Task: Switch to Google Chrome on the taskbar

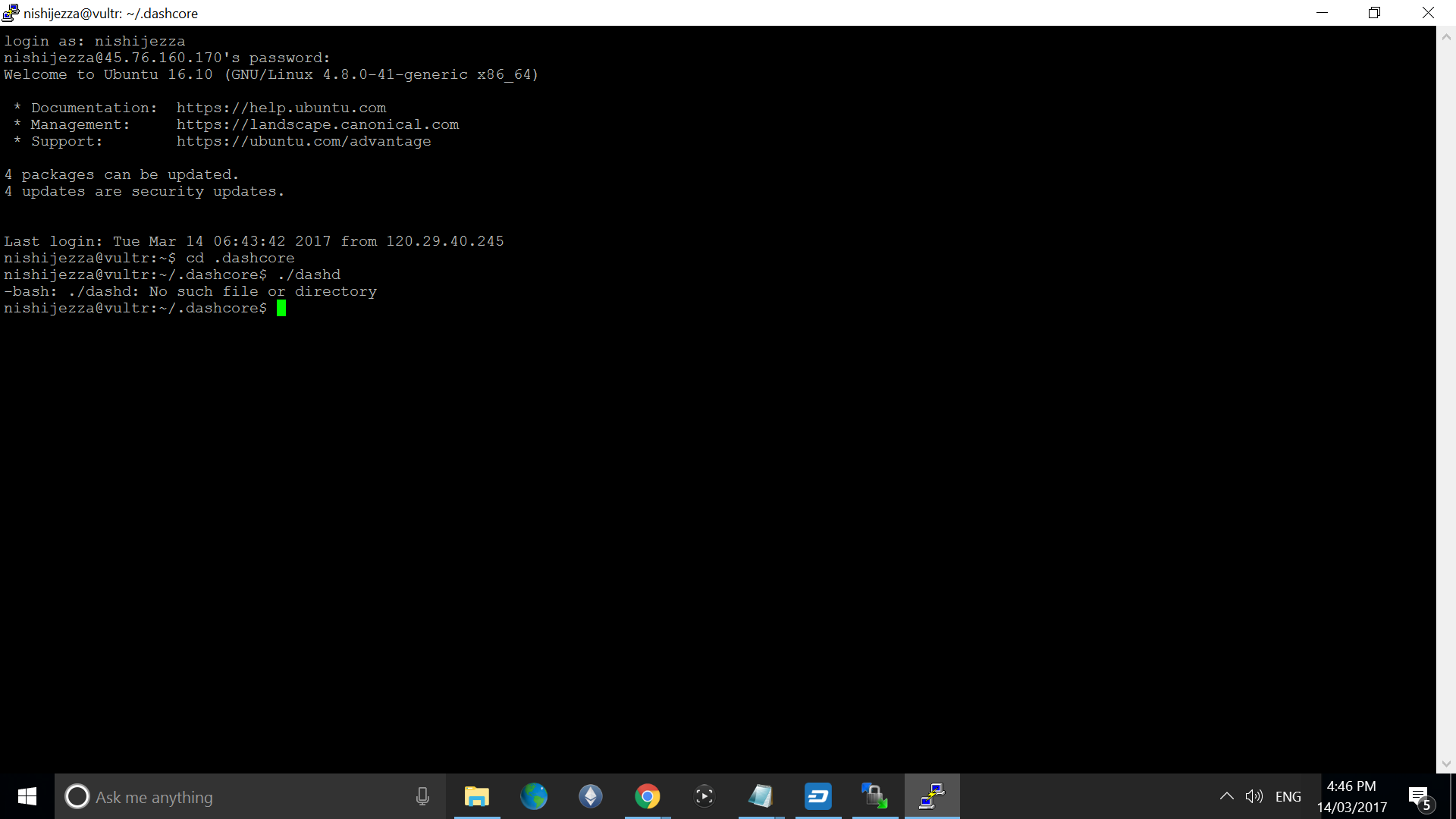Action: tap(648, 796)
